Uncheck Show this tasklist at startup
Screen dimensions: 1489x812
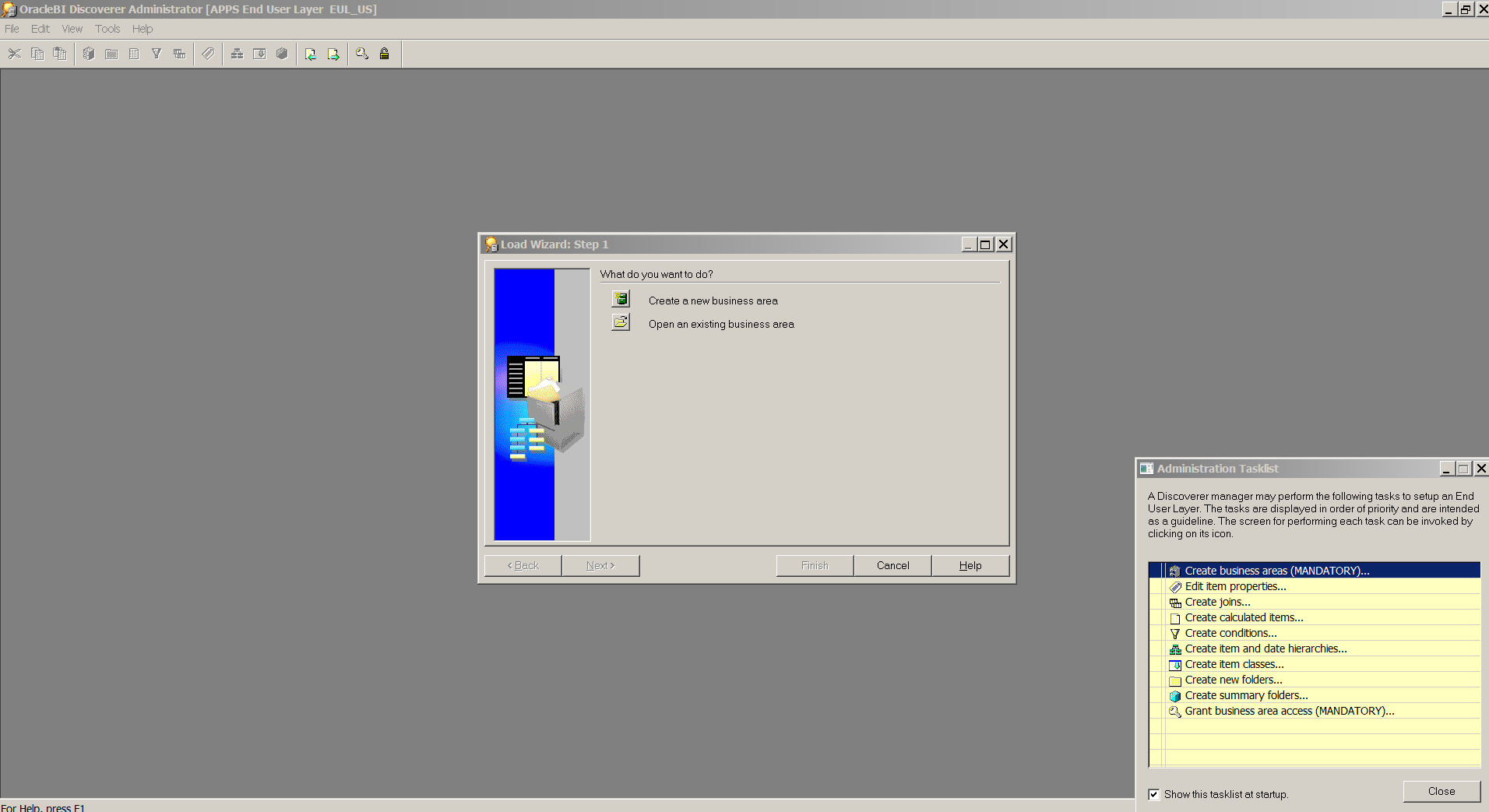pos(1153,794)
